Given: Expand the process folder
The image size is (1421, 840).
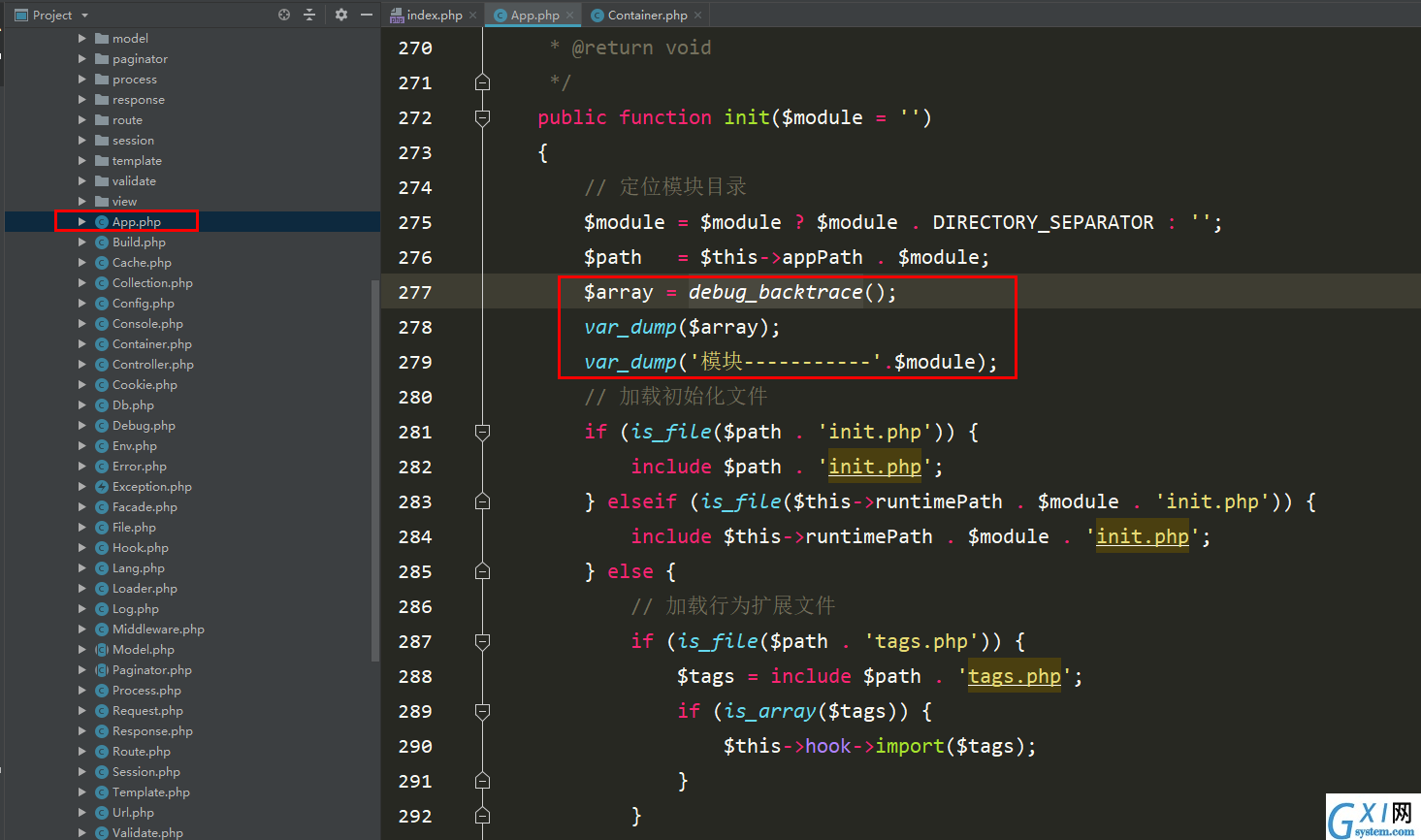Looking at the screenshot, I should pos(82,80).
